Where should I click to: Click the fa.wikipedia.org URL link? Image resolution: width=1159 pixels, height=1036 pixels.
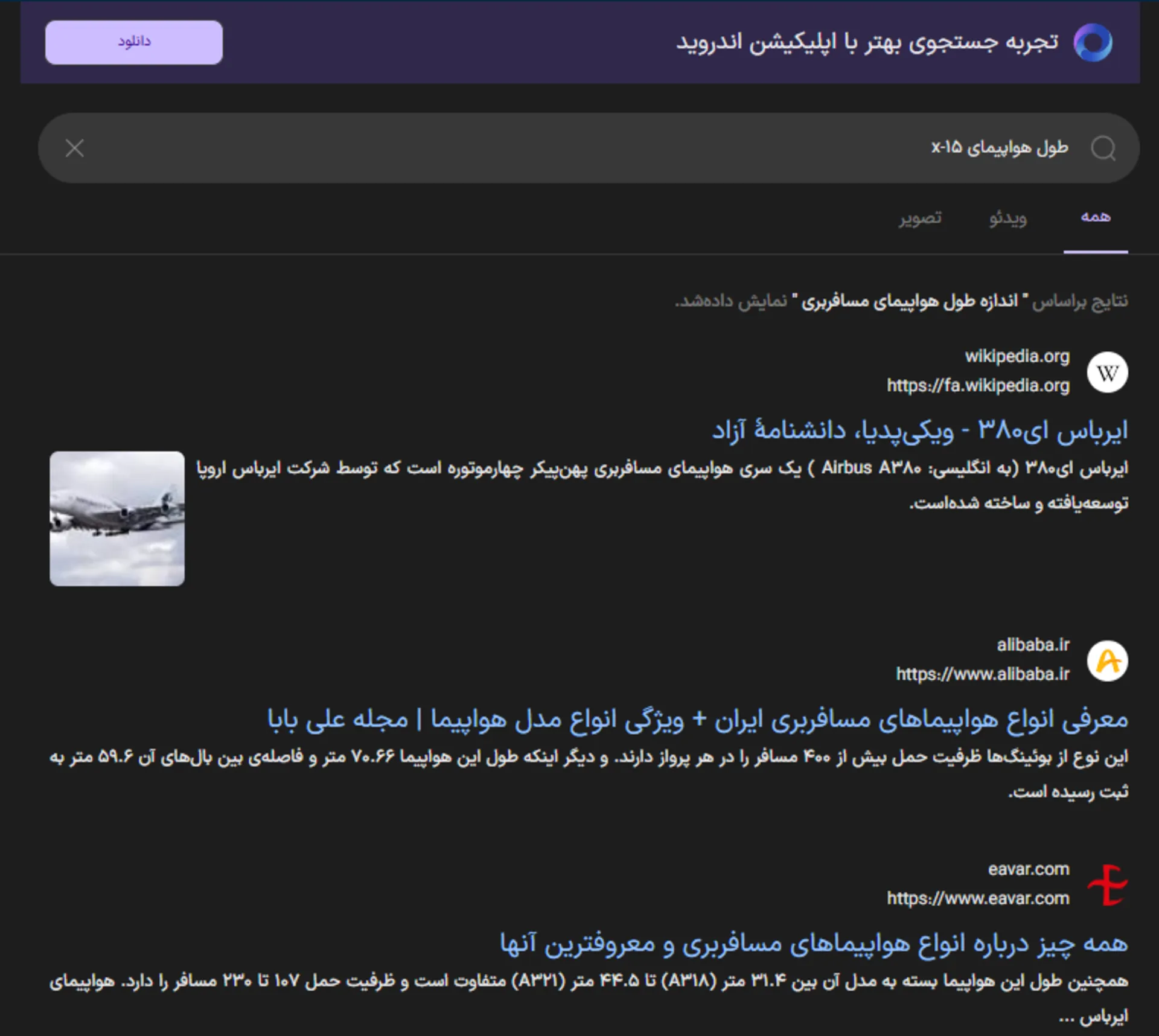click(978, 385)
